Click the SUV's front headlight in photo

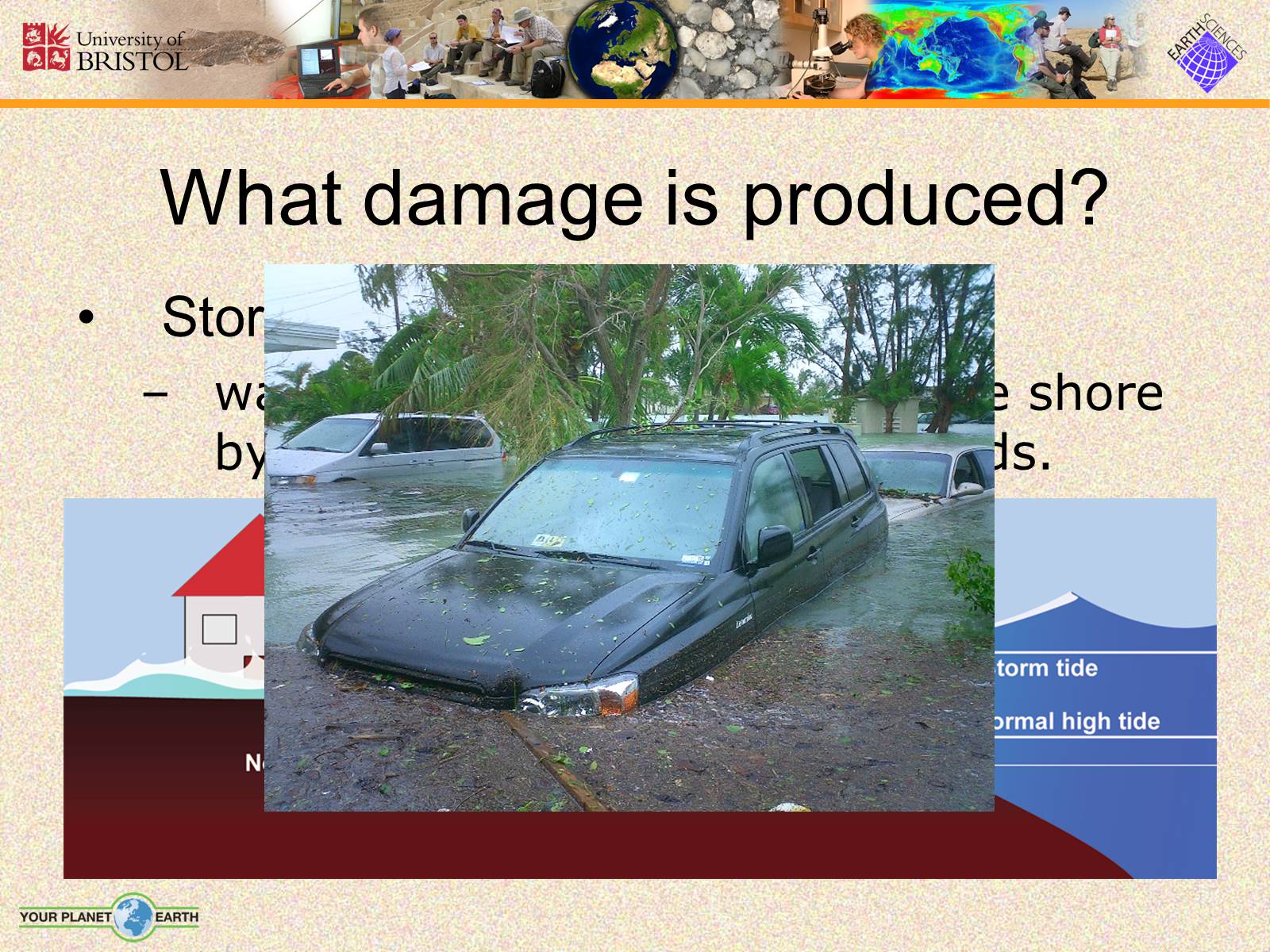point(587,696)
